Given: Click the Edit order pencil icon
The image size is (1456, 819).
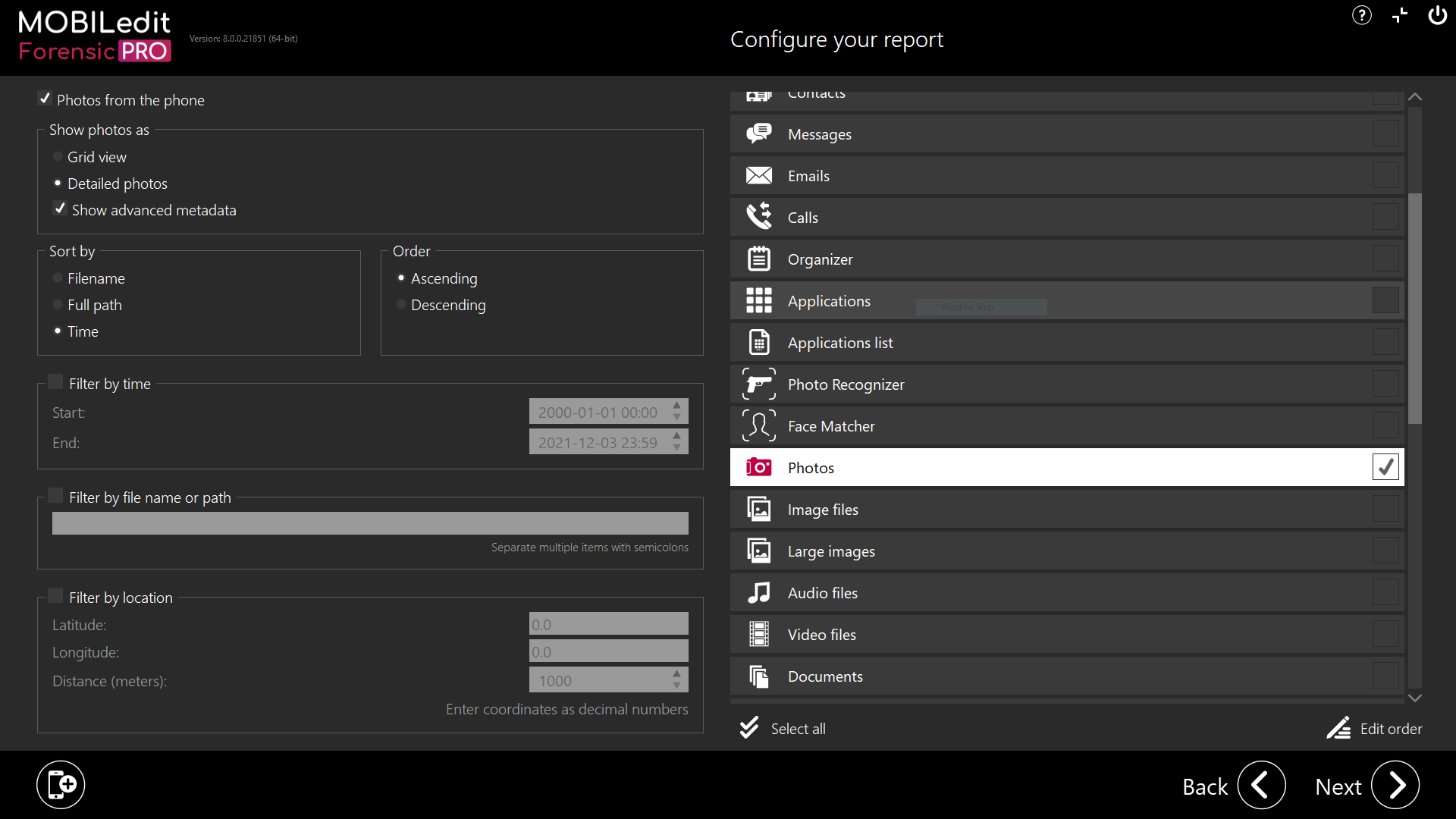Looking at the screenshot, I should [1338, 728].
